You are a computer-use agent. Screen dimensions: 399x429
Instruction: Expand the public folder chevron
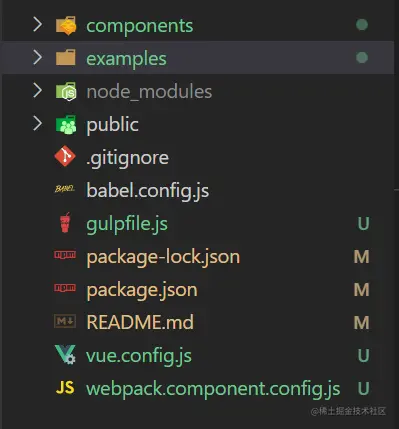click(38, 123)
